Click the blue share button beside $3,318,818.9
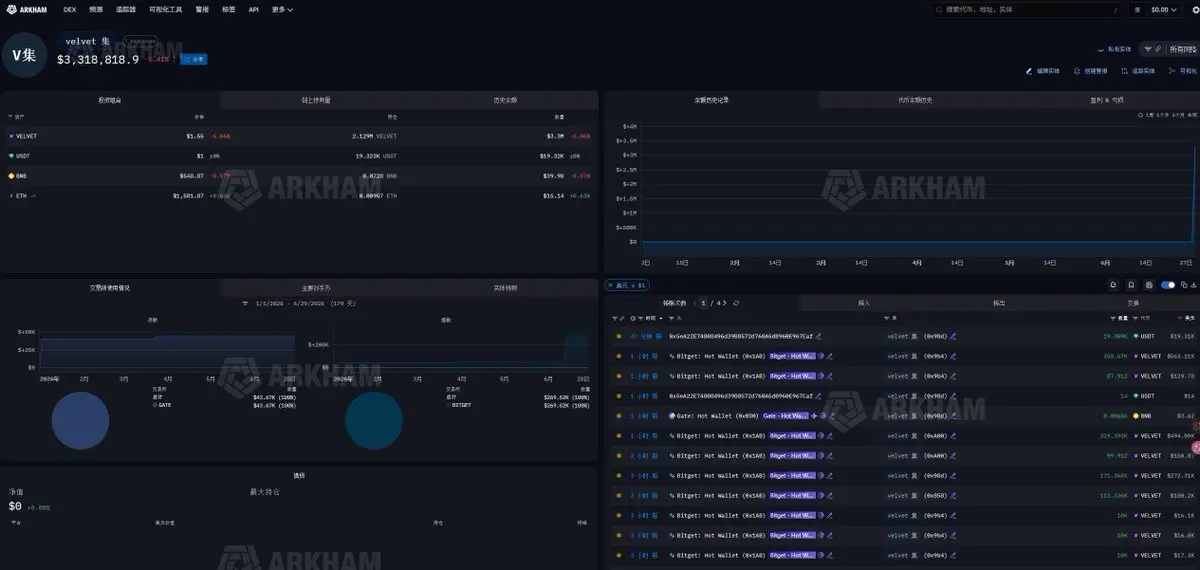The width and height of the screenshot is (1200, 570). 193,60
